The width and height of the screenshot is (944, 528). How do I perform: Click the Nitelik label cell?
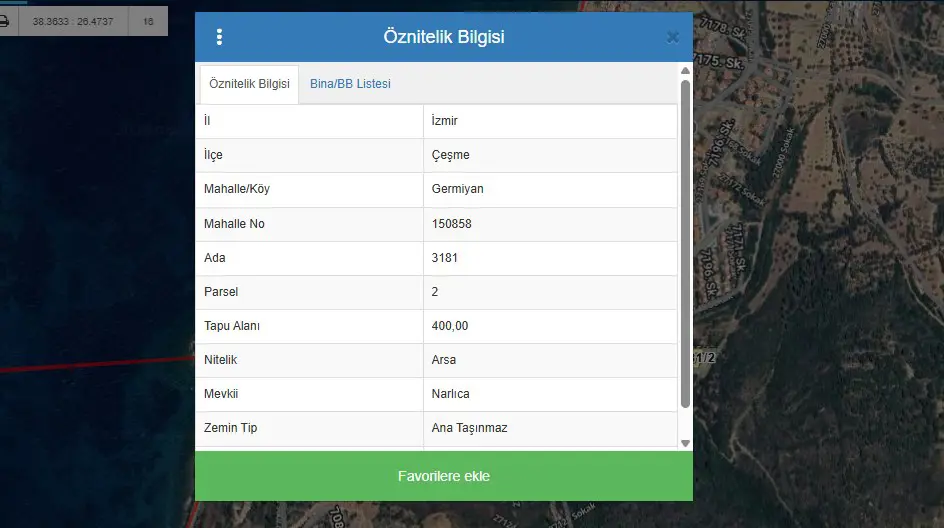pos(309,360)
